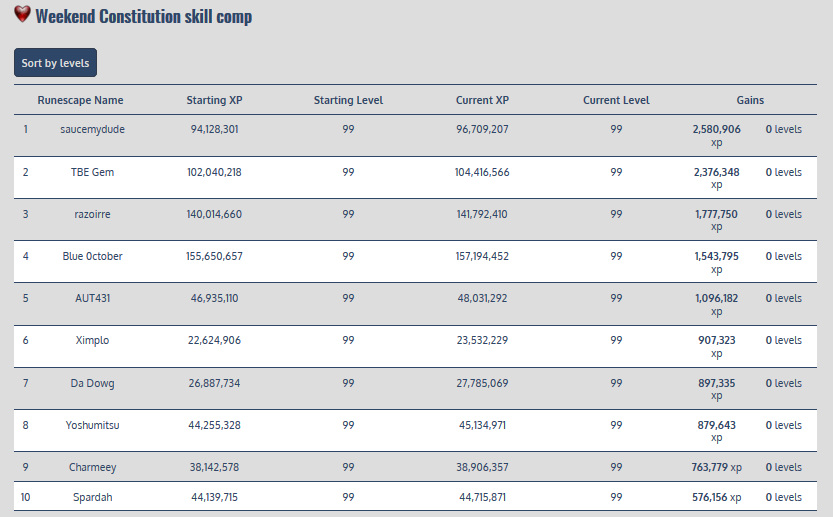Image resolution: width=833 pixels, height=517 pixels.
Task: Open player saucemydude's profile
Action: point(92,129)
